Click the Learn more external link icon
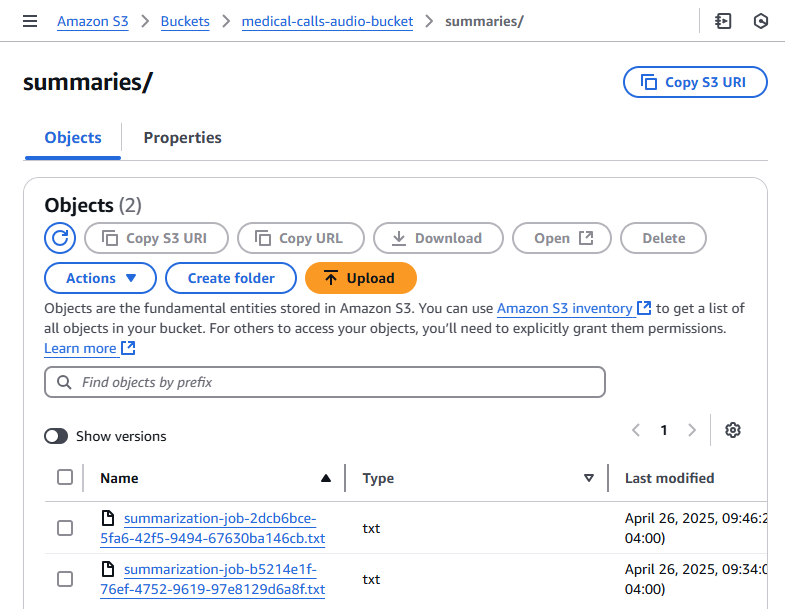 coord(128,348)
